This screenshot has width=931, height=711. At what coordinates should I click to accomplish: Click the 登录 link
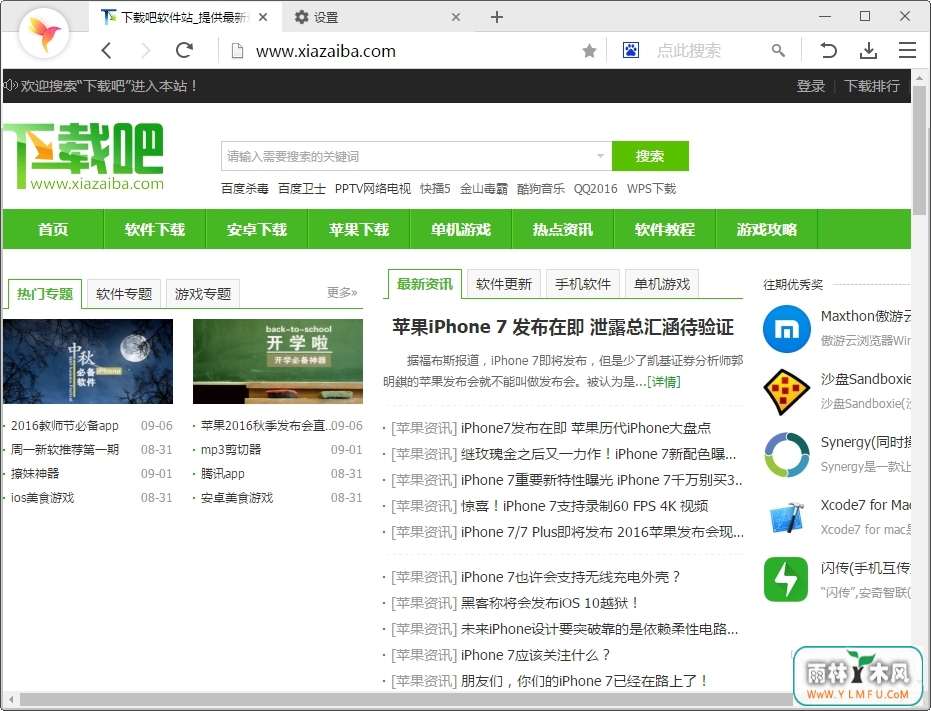pos(811,86)
